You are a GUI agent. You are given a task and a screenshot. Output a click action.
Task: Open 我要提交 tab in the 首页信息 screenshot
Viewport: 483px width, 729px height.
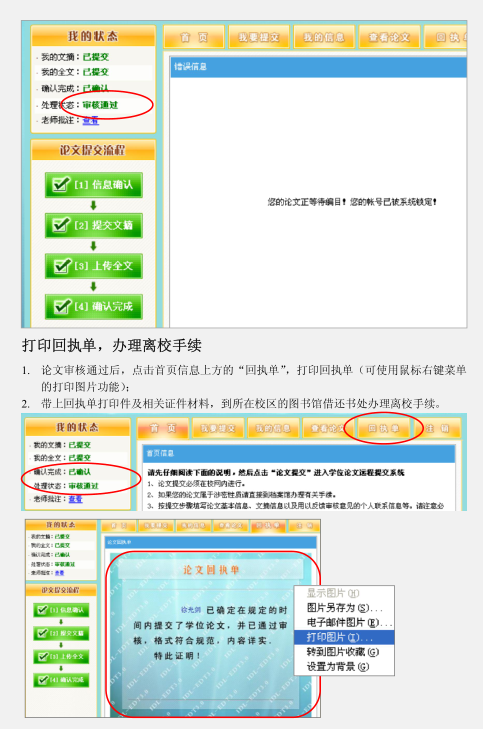click(x=218, y=428)
